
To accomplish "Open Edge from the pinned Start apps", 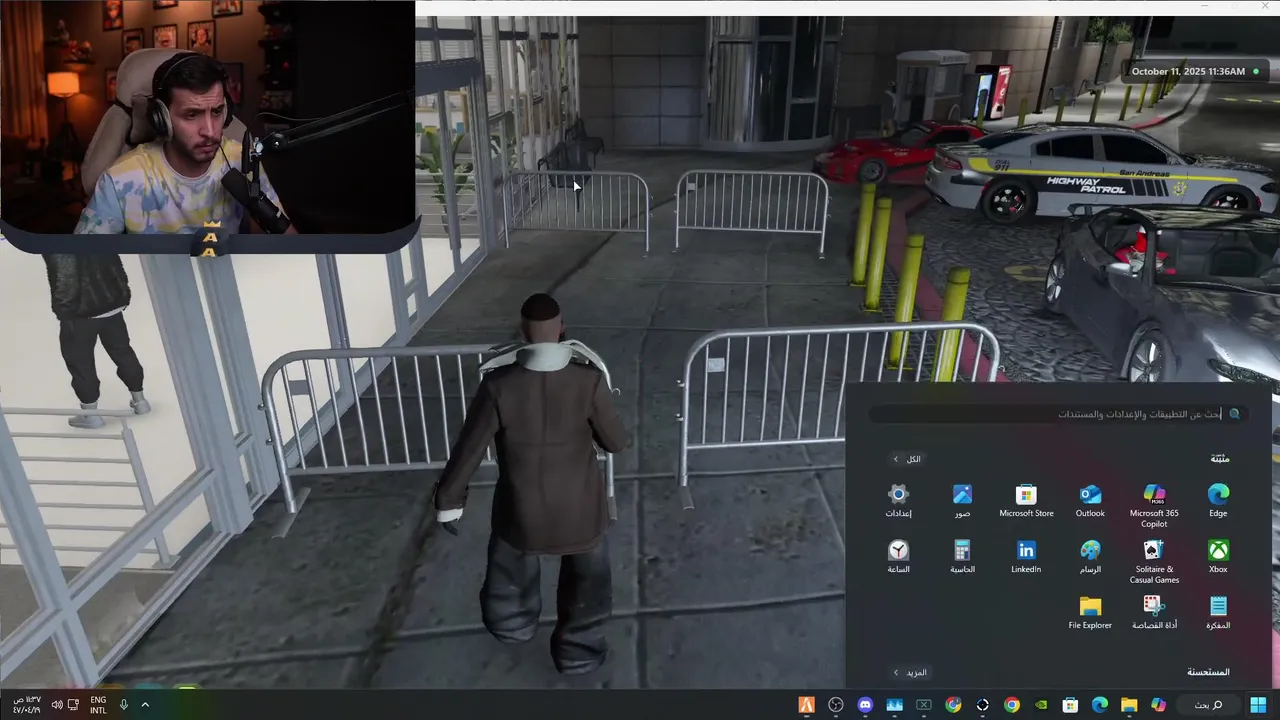I will click(1218, 500).
